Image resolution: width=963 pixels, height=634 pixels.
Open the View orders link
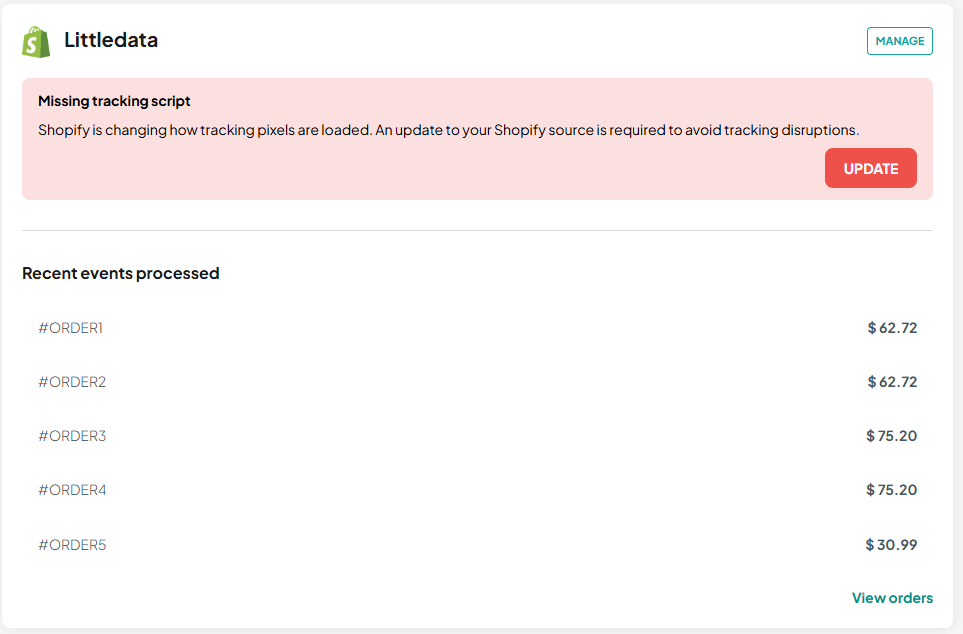pos(892,598)
